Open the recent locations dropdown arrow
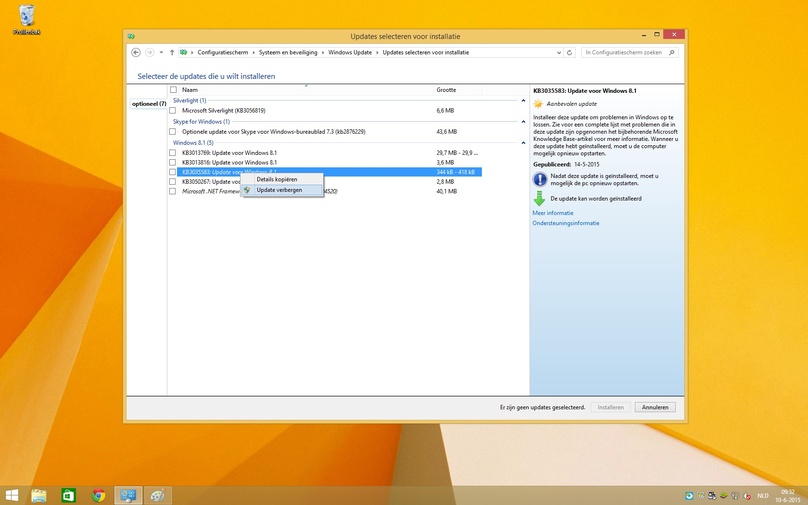Screen dimensions: 808x505 coord(161,52)
